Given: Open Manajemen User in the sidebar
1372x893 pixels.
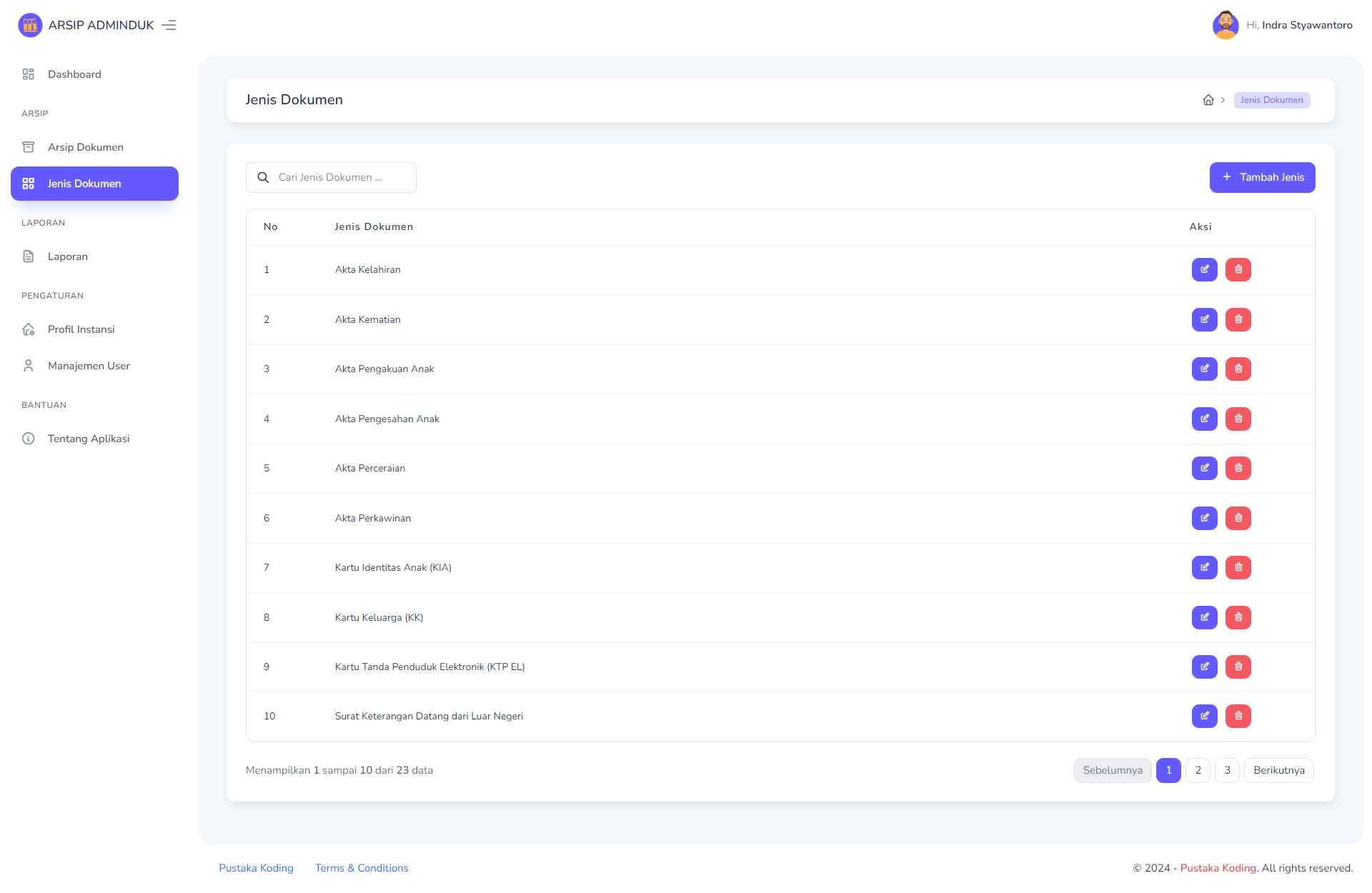Looking at the screenshot, I should 94,366.
